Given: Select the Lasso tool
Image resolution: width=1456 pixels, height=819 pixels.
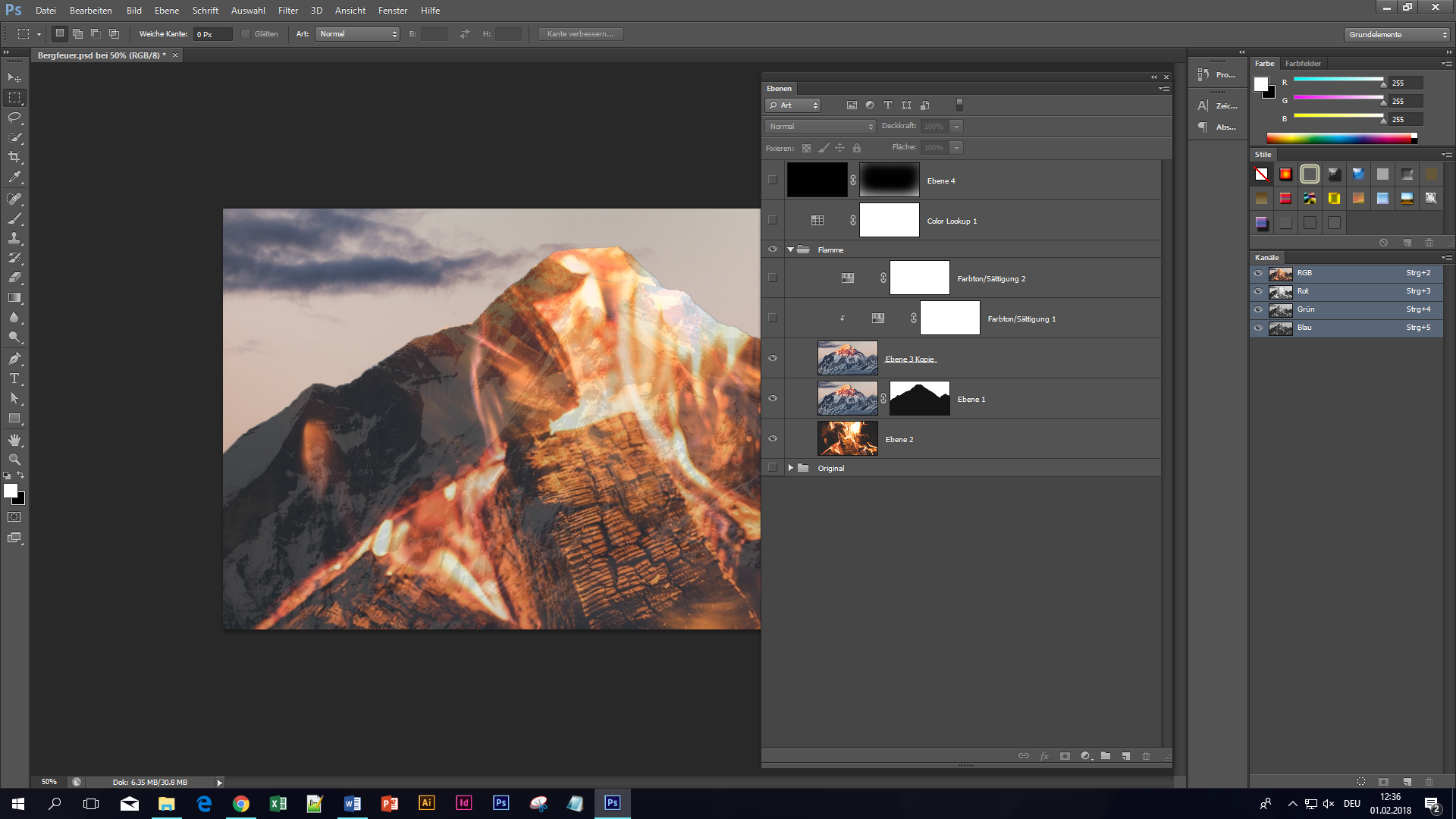Looking at the screenshot, I should 14,118.
